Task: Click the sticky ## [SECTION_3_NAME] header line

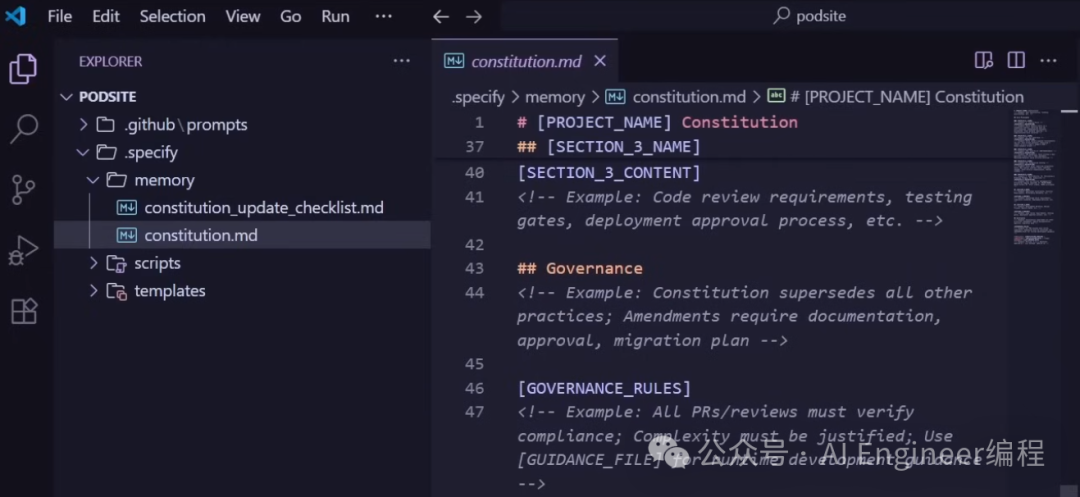Action: [x=609, y=147]
